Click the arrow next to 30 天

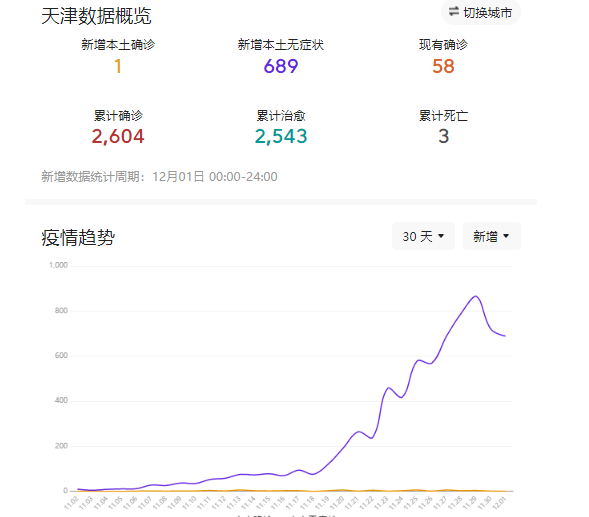(x=441, y=236)
